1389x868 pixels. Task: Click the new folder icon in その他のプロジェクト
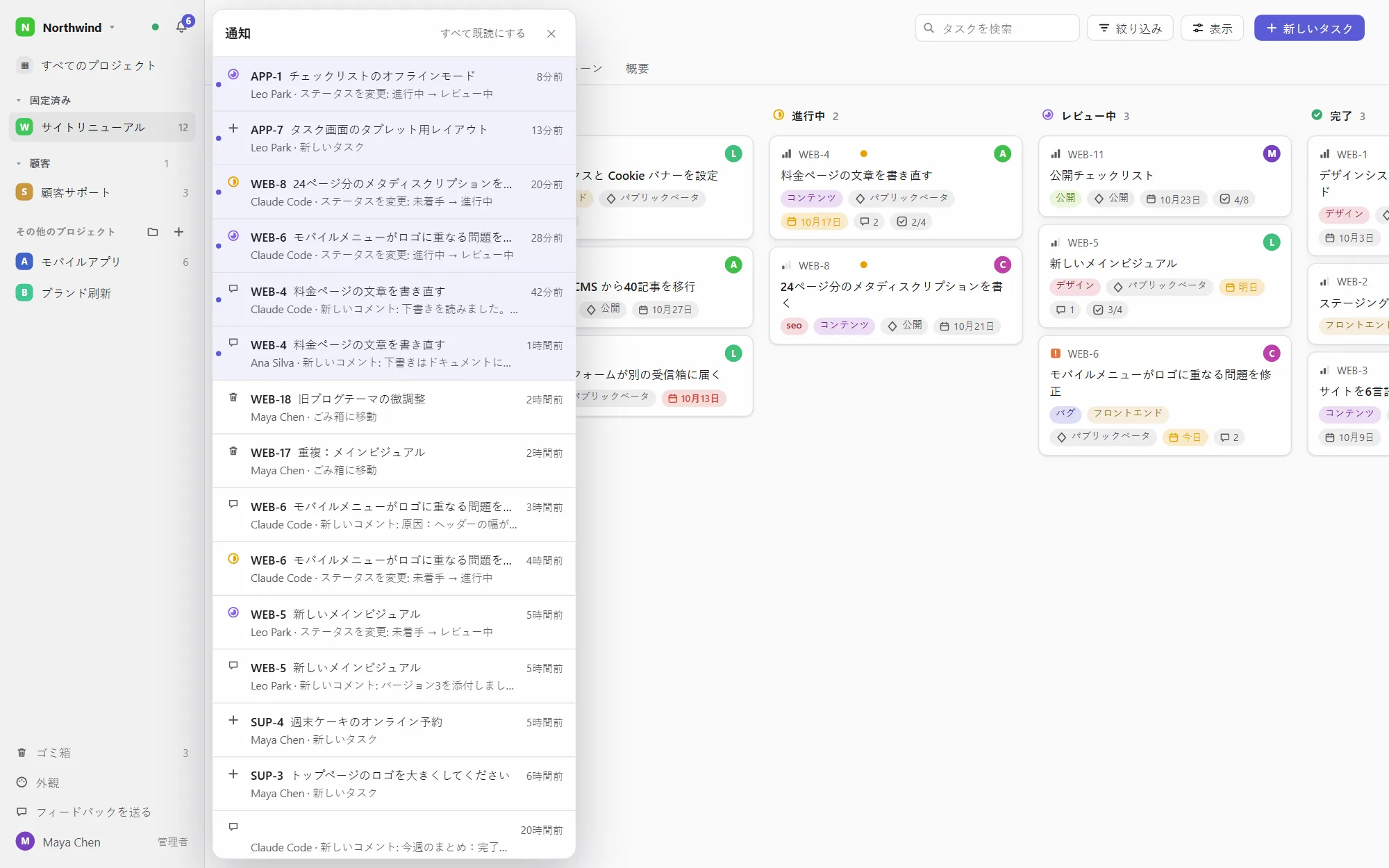click(153, 232)
